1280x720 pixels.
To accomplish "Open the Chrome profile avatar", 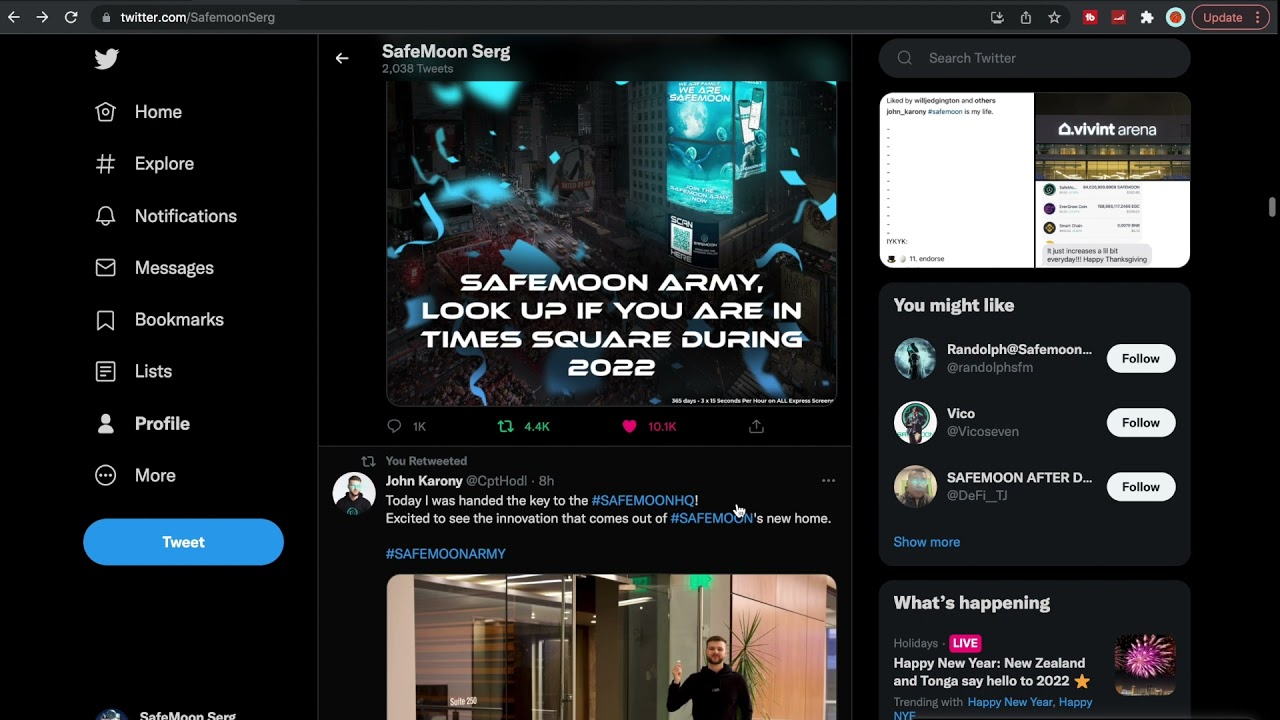I will 1176,17.
